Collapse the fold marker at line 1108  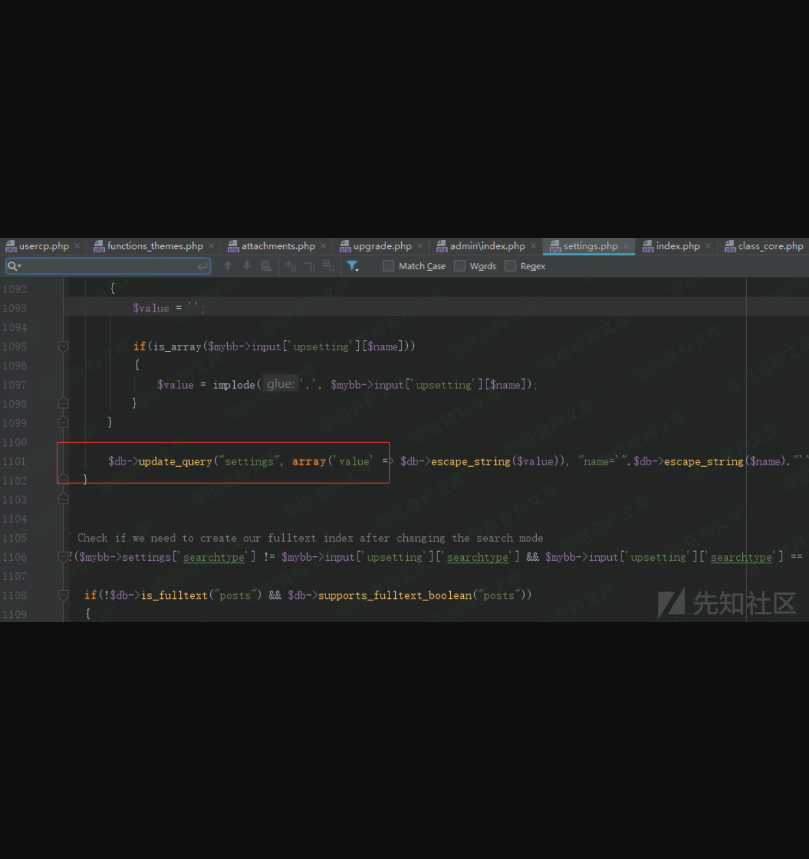(x=64, y=596)
